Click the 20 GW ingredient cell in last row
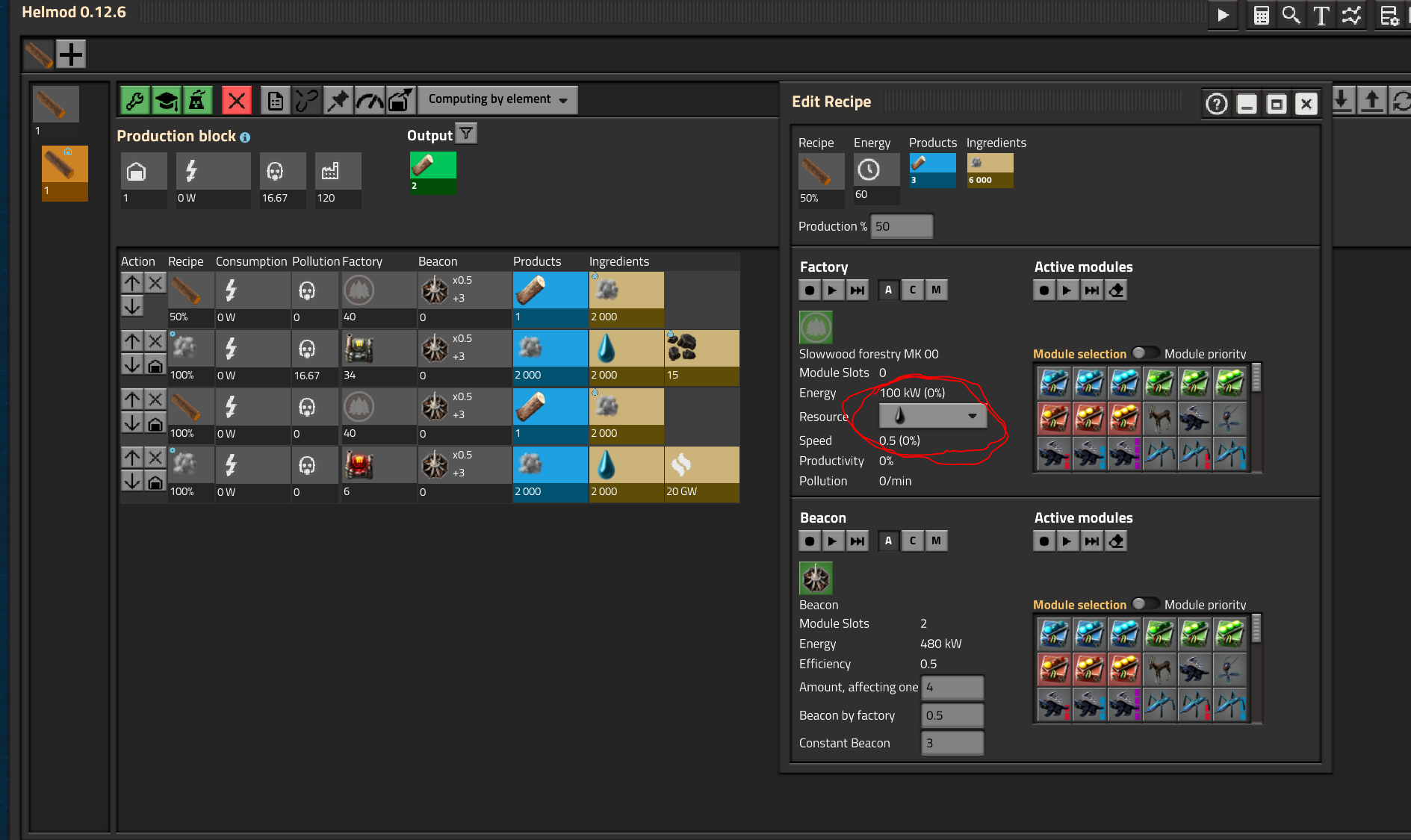Viewport: 1411px width, 840px height. [702, 474]
